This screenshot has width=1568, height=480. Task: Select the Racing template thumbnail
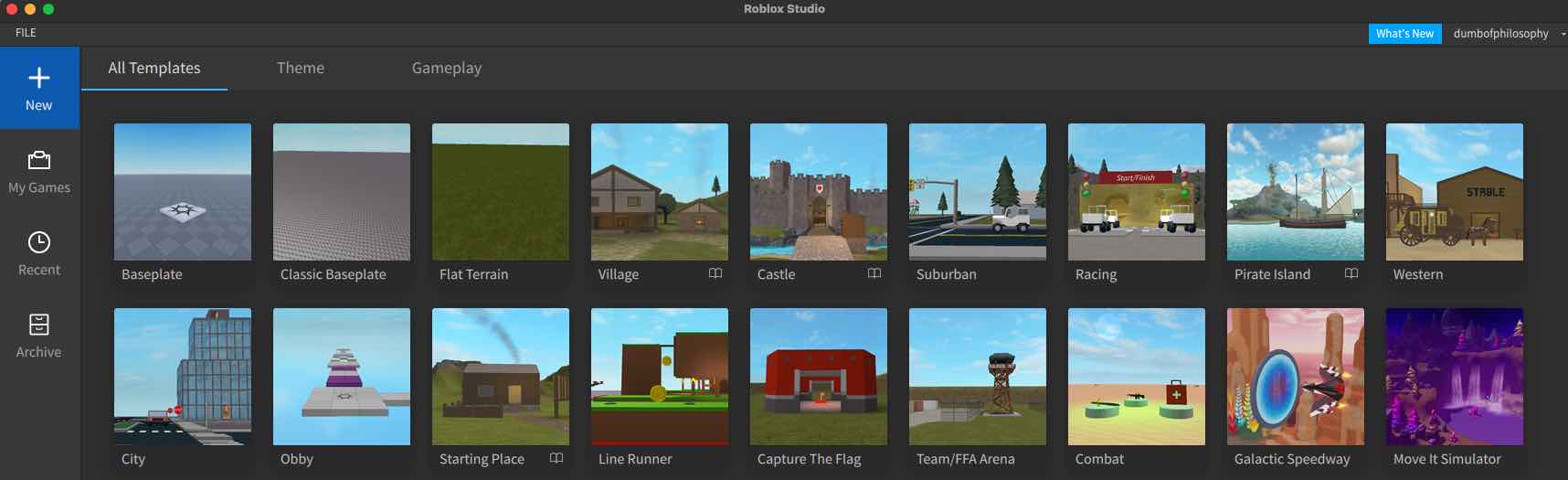pos(1137,192)
